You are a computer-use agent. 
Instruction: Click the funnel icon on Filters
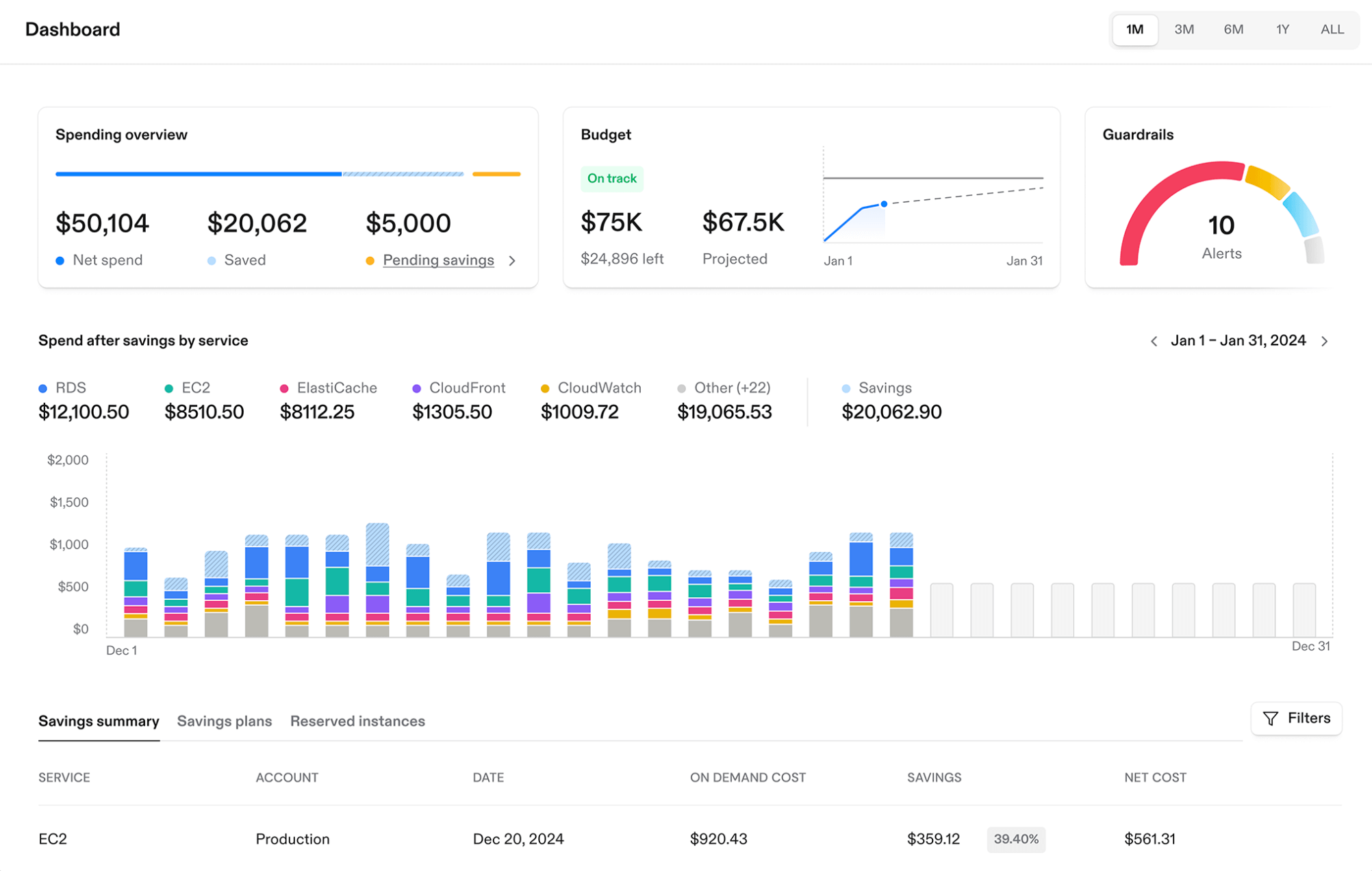tap(1271, 718)
